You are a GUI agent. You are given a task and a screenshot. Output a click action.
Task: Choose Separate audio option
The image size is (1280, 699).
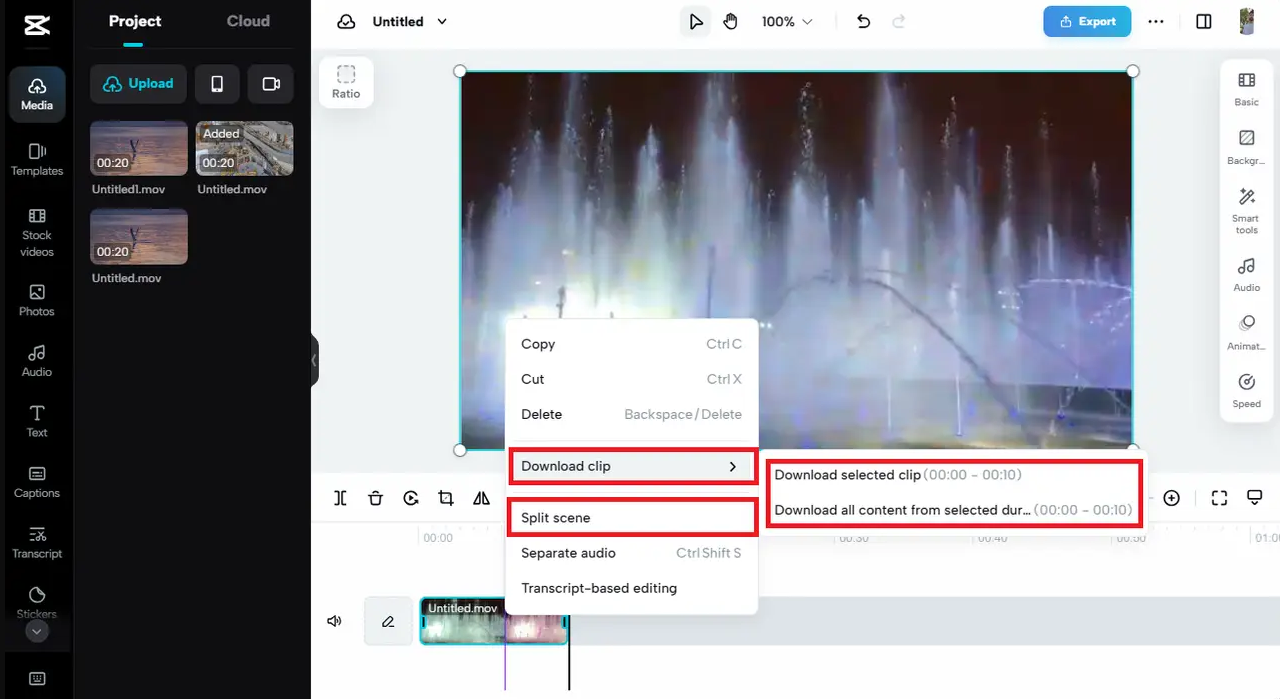pyautogui.click(x=632, y=553)
